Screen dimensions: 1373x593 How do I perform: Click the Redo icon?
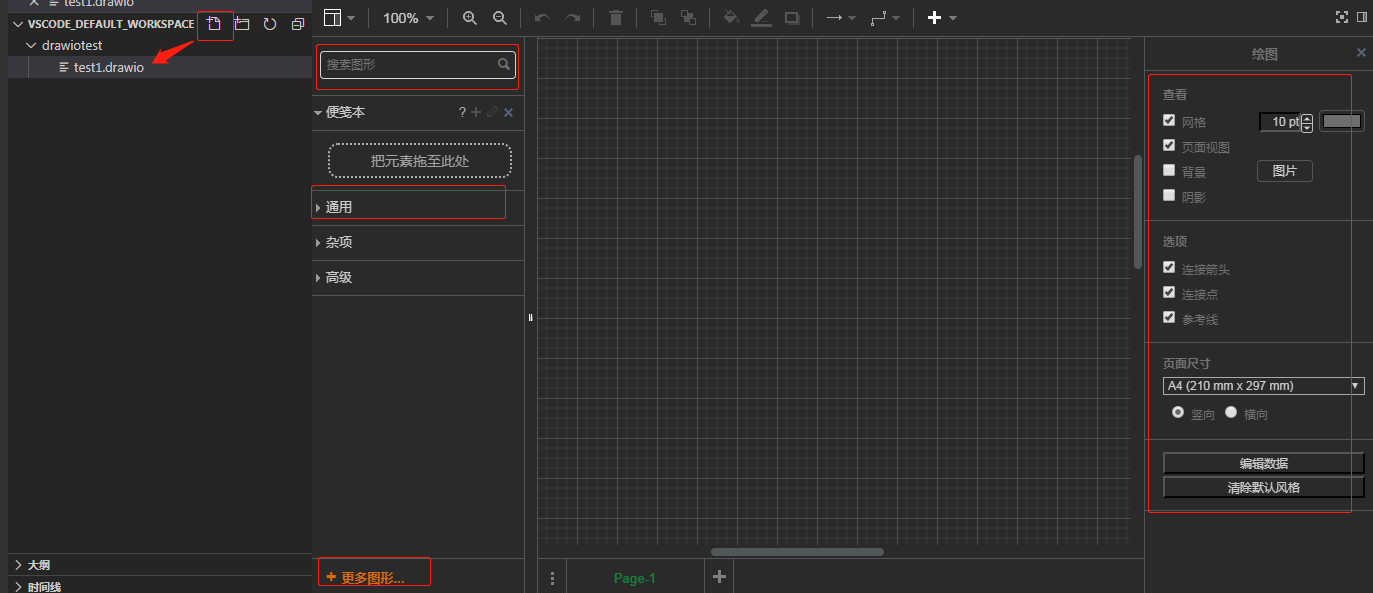pos(571,17)
